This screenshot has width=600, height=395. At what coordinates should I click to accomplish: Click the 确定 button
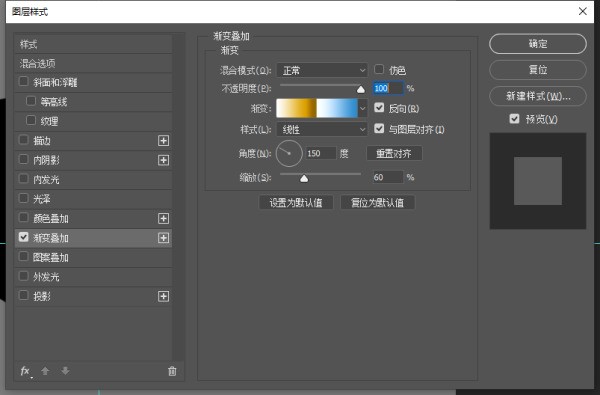point(538,44)
